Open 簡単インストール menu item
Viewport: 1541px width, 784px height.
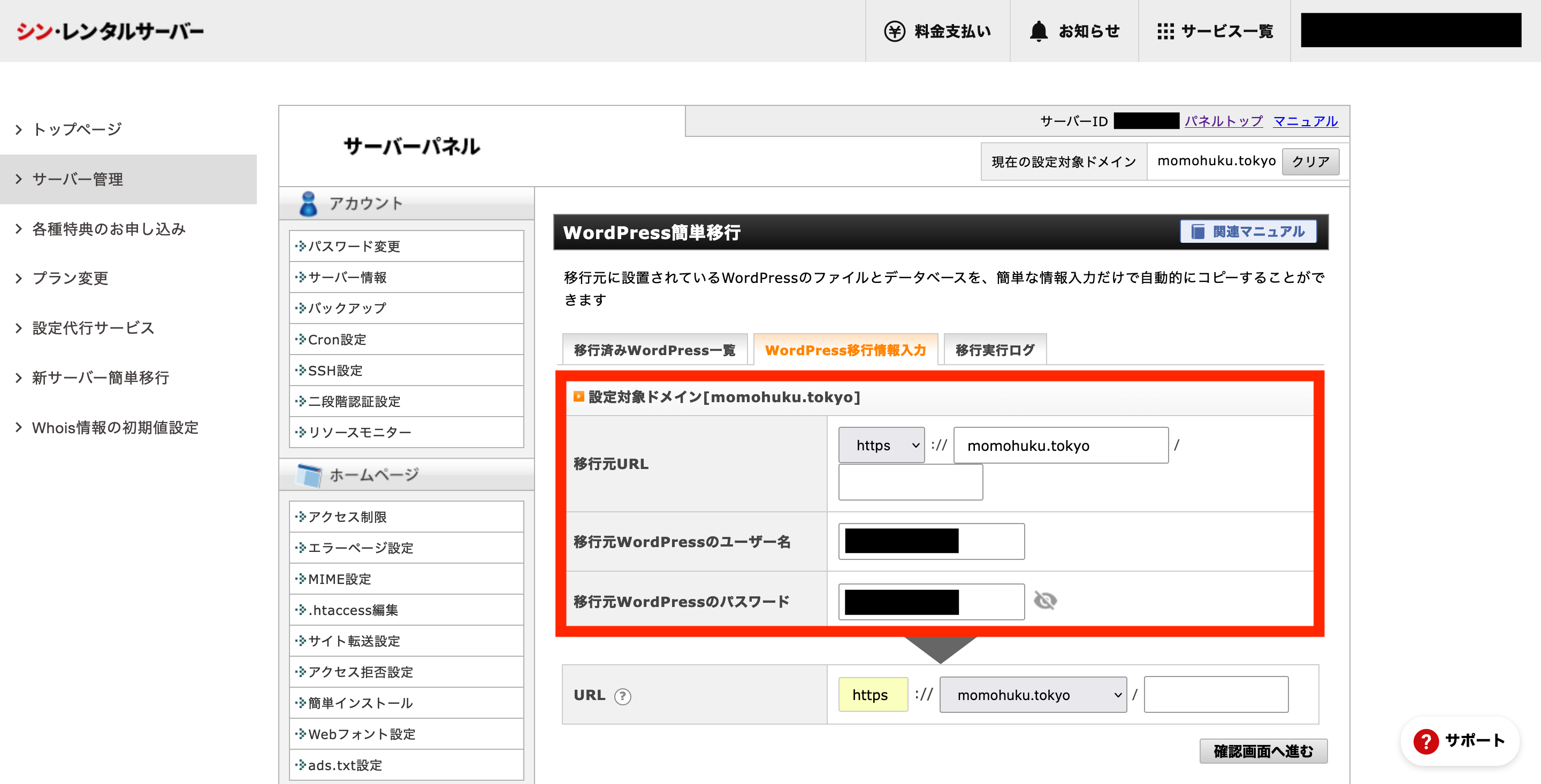pyautogui.click(x=406, y=703)
